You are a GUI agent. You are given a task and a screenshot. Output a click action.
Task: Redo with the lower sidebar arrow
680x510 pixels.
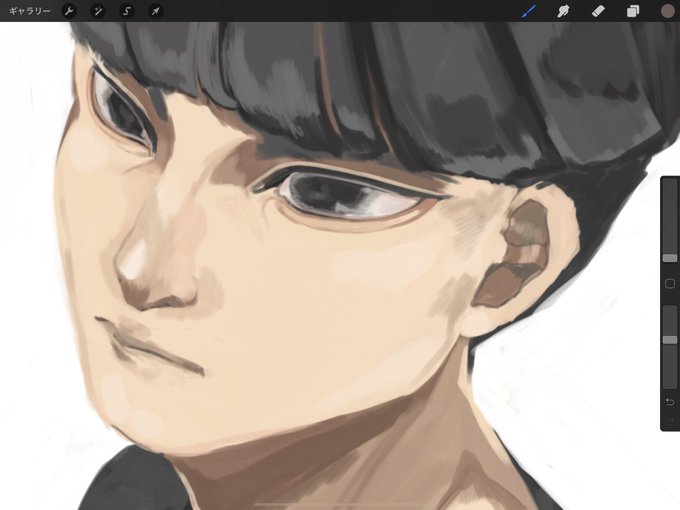point(670,421)
